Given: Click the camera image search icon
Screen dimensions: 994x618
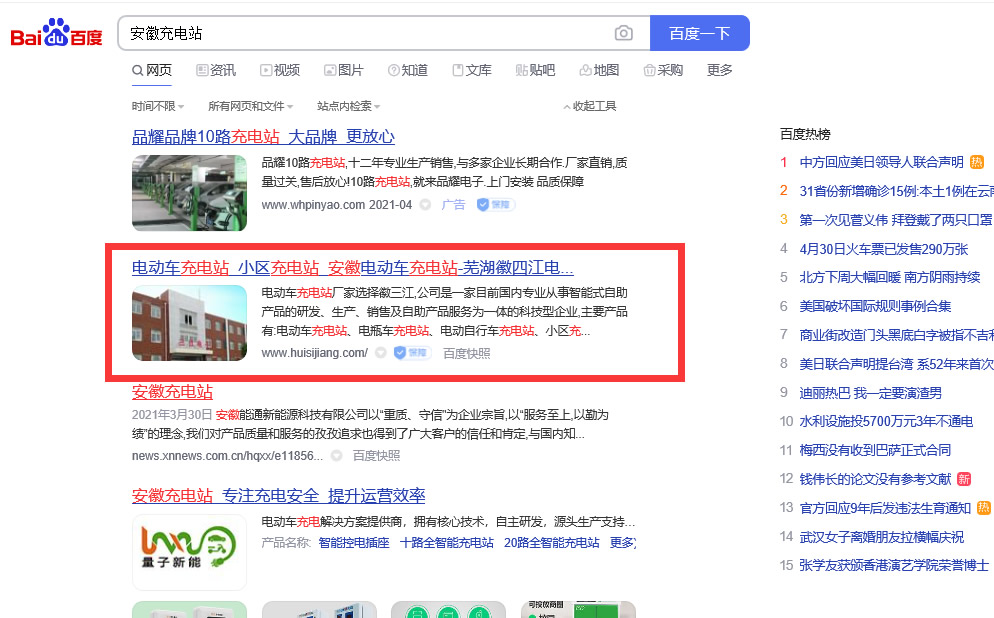Looking at the screenshot, I should (624, 33).
